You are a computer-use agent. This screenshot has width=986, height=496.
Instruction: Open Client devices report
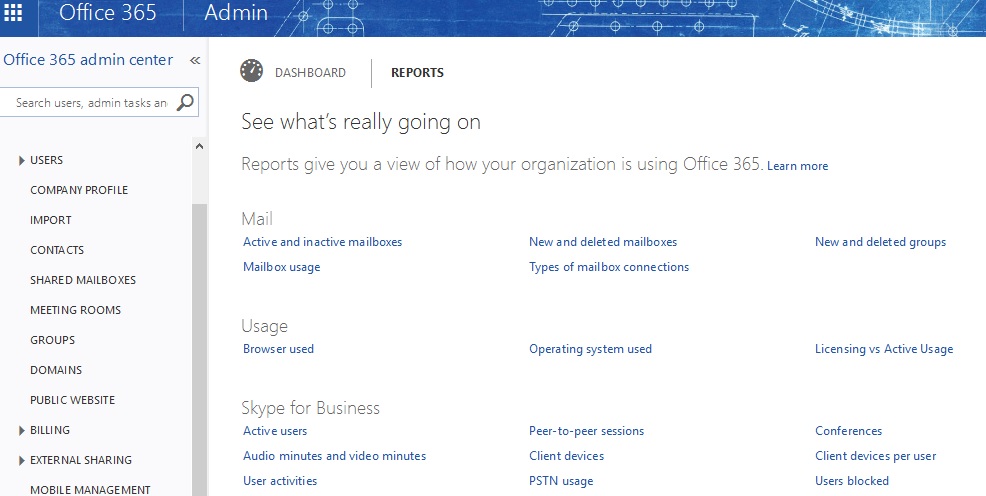(567, 456)
